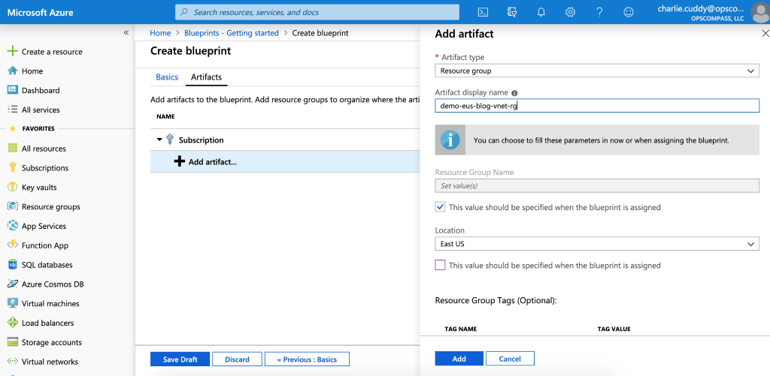
Task: Open the Help question mark
Action: tap(599, 12)
